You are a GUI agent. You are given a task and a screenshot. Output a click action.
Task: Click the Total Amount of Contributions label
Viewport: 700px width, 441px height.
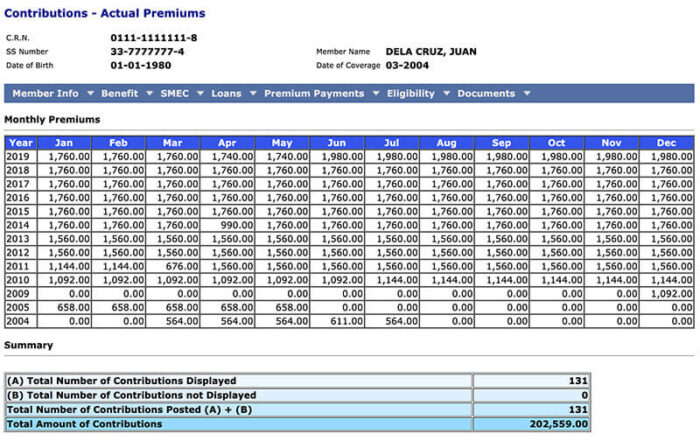coord(84,424)
